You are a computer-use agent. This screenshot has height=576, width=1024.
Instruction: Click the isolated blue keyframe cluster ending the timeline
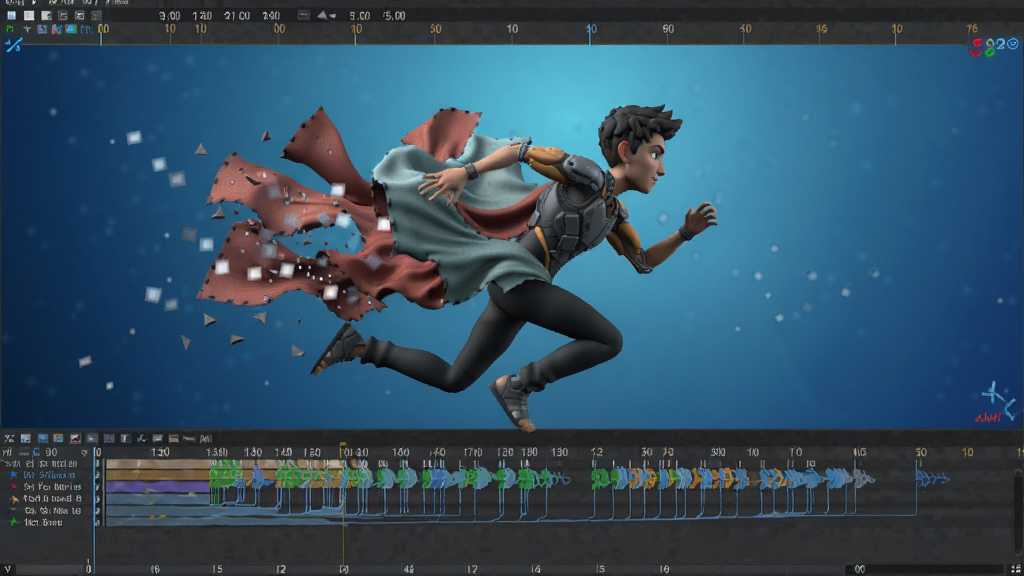point(932,479)
